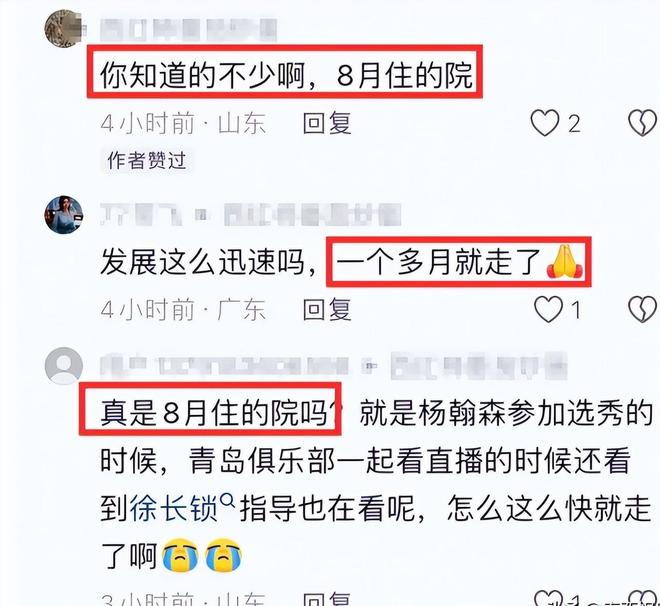Tap search icon next to 徐长锁
Screen dimensions: 660x606
pyautogui.click(x=228, y=500)
